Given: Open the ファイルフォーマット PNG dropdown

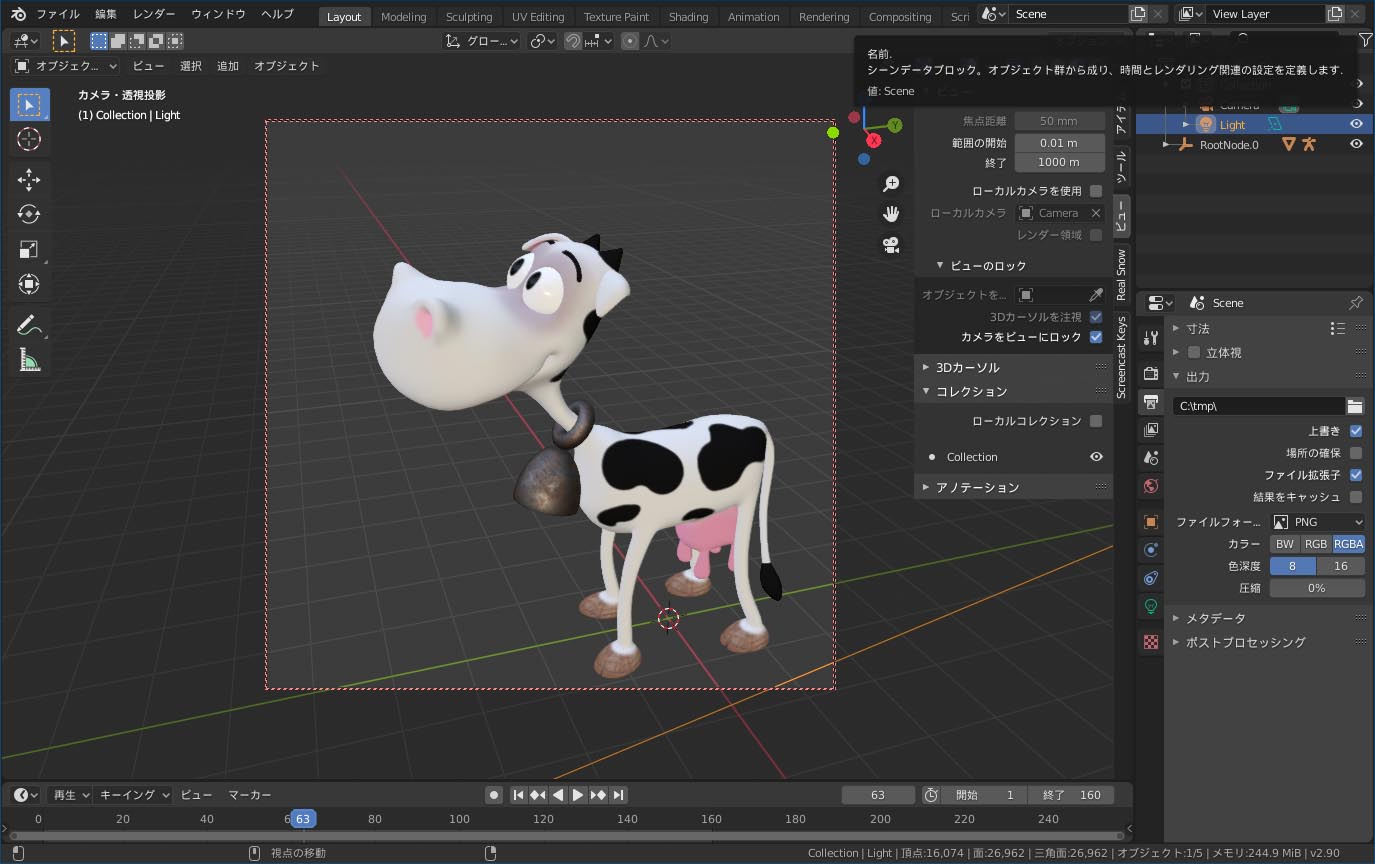Looking at the screenshot, I should tap(1317, 521).
